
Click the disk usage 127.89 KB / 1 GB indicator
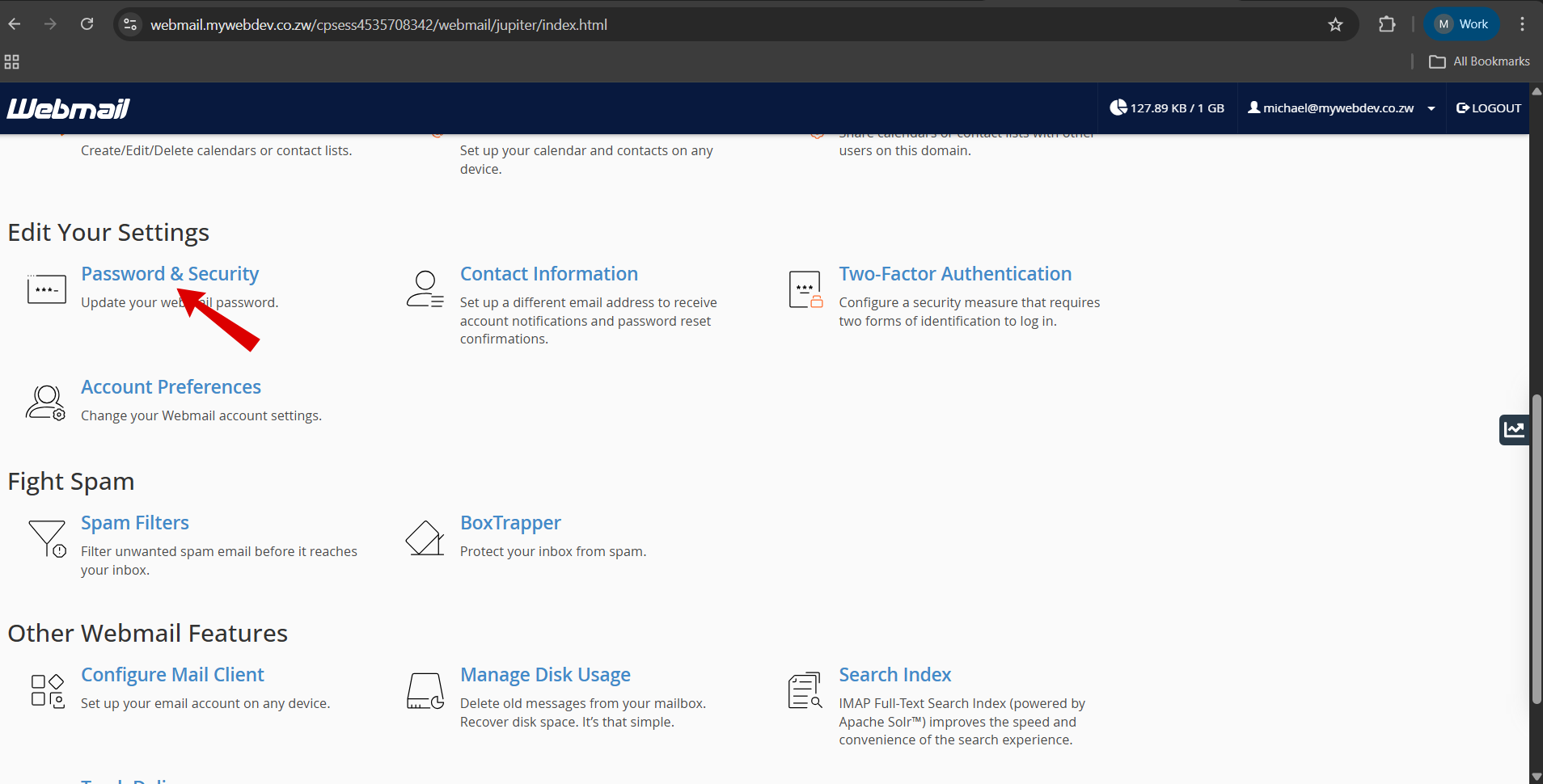(1166, 108)
